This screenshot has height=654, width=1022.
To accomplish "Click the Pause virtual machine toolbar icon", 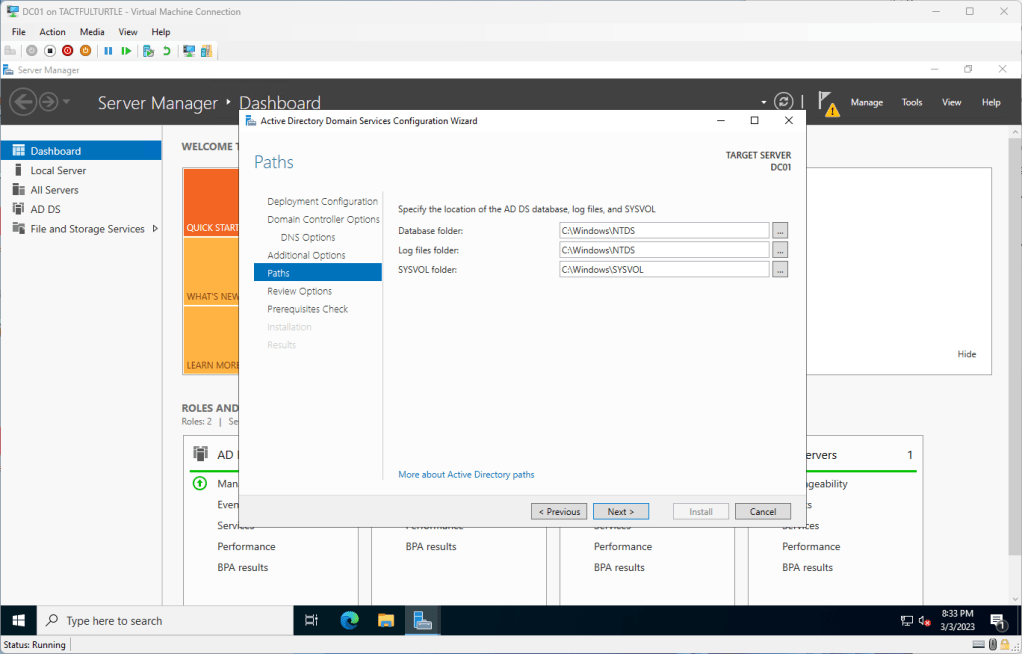I will (108, 51).
